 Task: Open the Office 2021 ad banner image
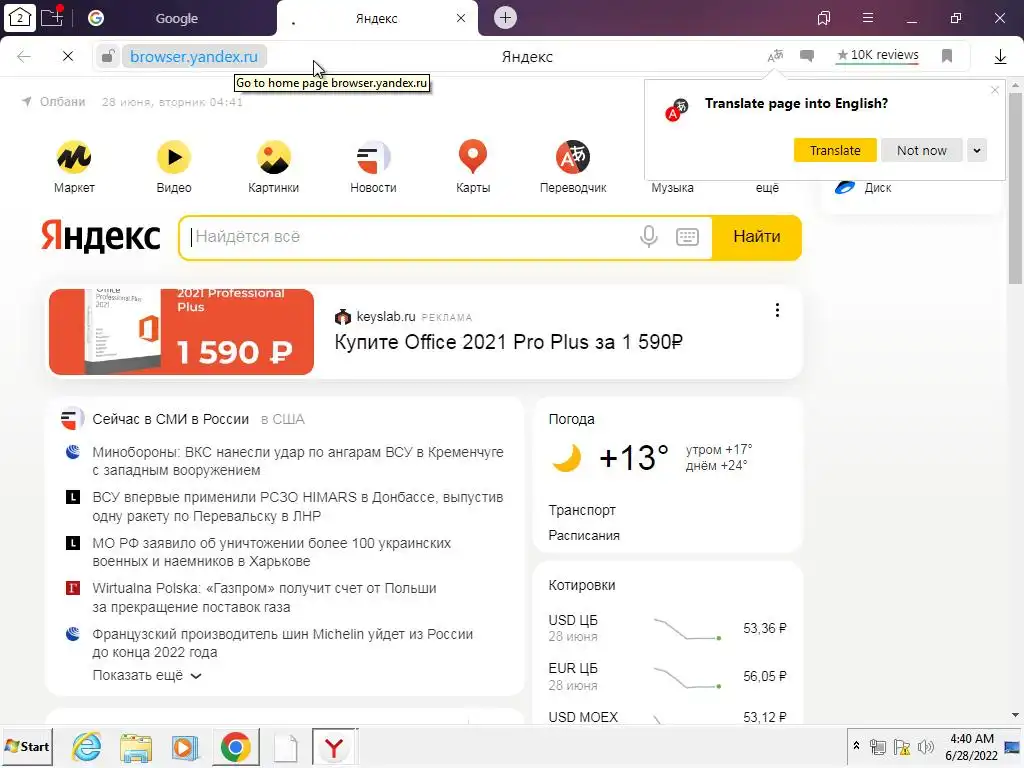pyautogui.click(x=182, y=332)
